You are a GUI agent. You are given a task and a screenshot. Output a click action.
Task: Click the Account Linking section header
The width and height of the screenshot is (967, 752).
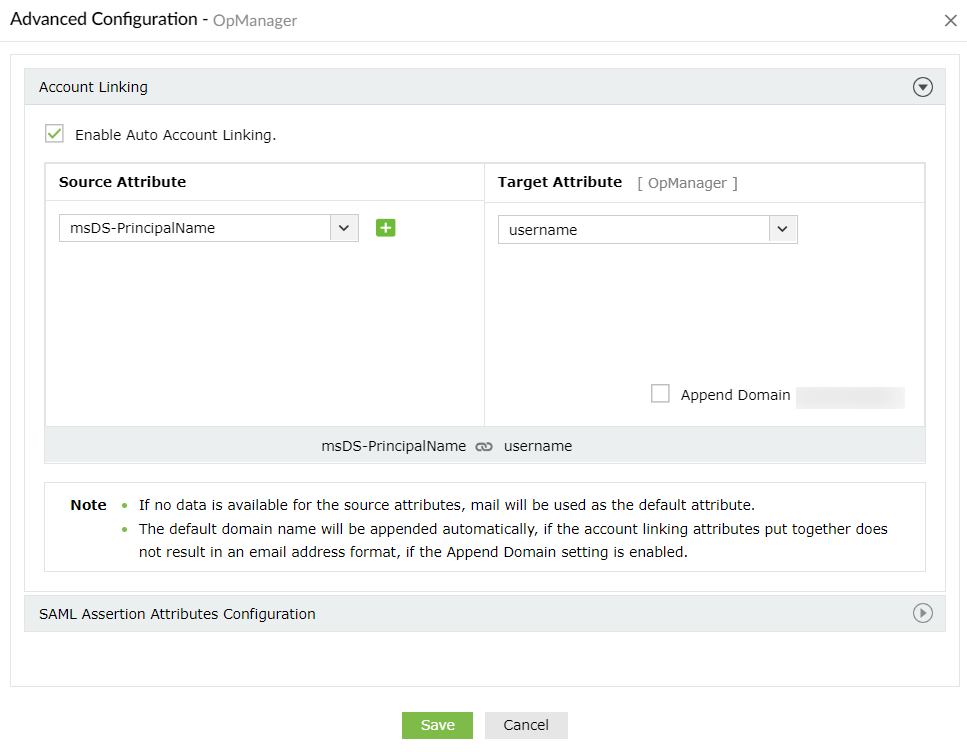coord(94,87)
